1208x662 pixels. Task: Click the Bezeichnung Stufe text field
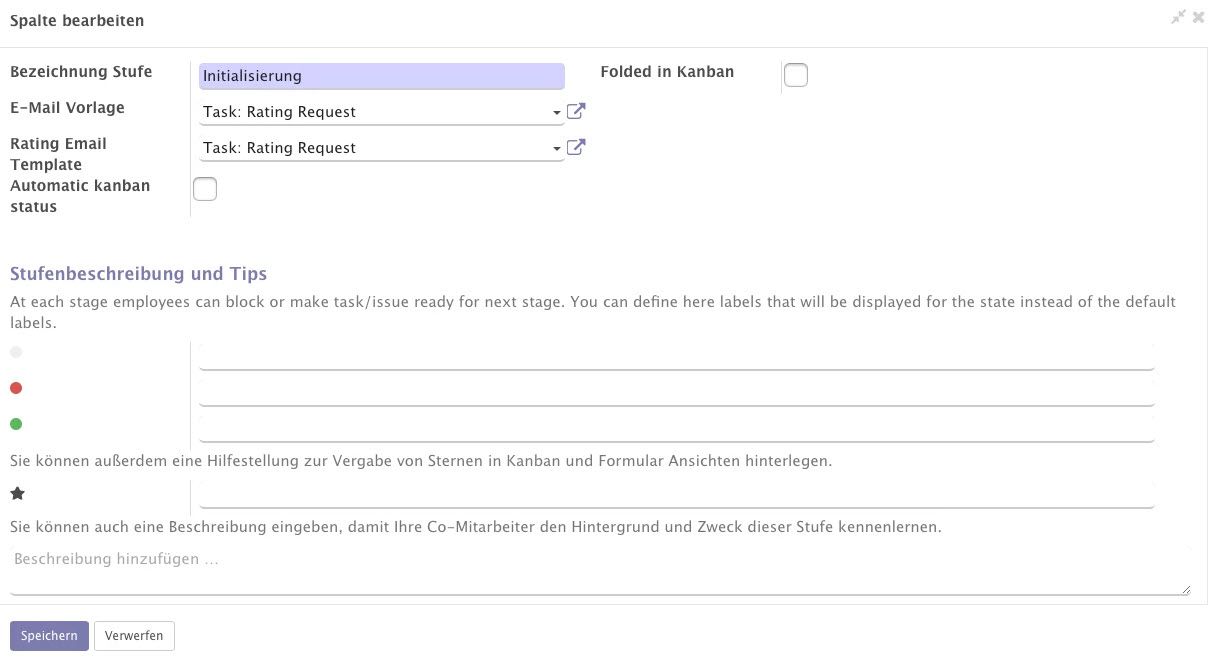click(x=381, y=75)
